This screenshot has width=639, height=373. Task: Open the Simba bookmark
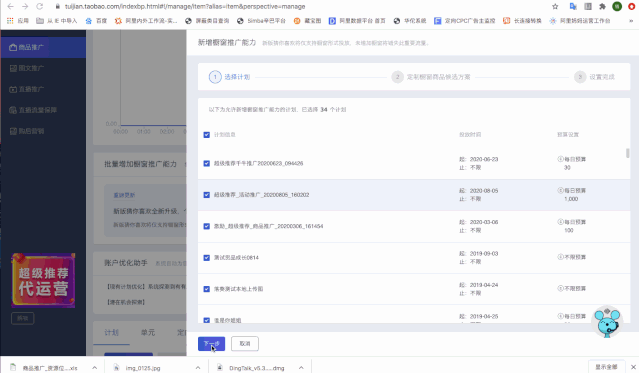(x=261, y=21)
